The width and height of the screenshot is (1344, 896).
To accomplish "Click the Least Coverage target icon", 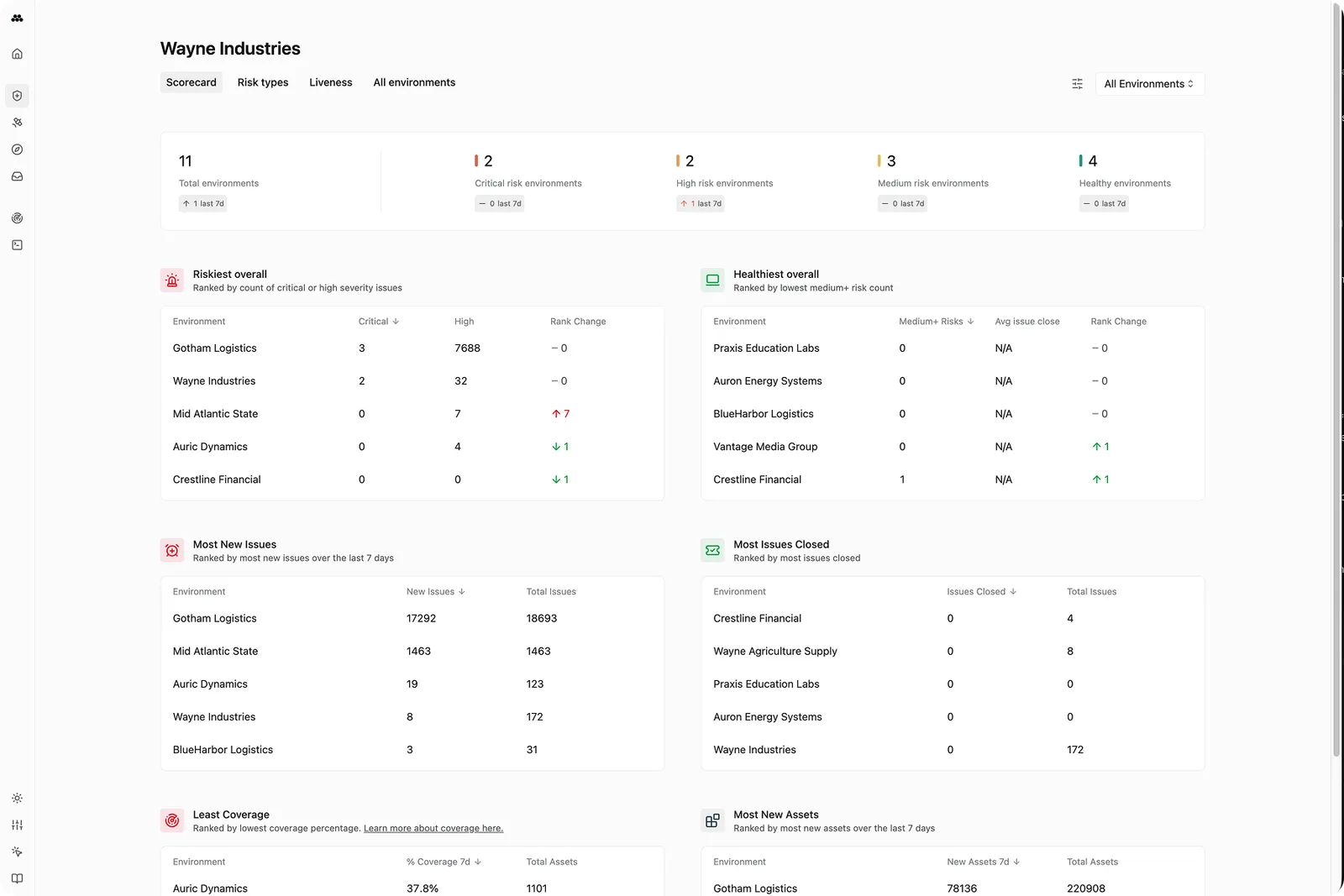I will (172, 821).
